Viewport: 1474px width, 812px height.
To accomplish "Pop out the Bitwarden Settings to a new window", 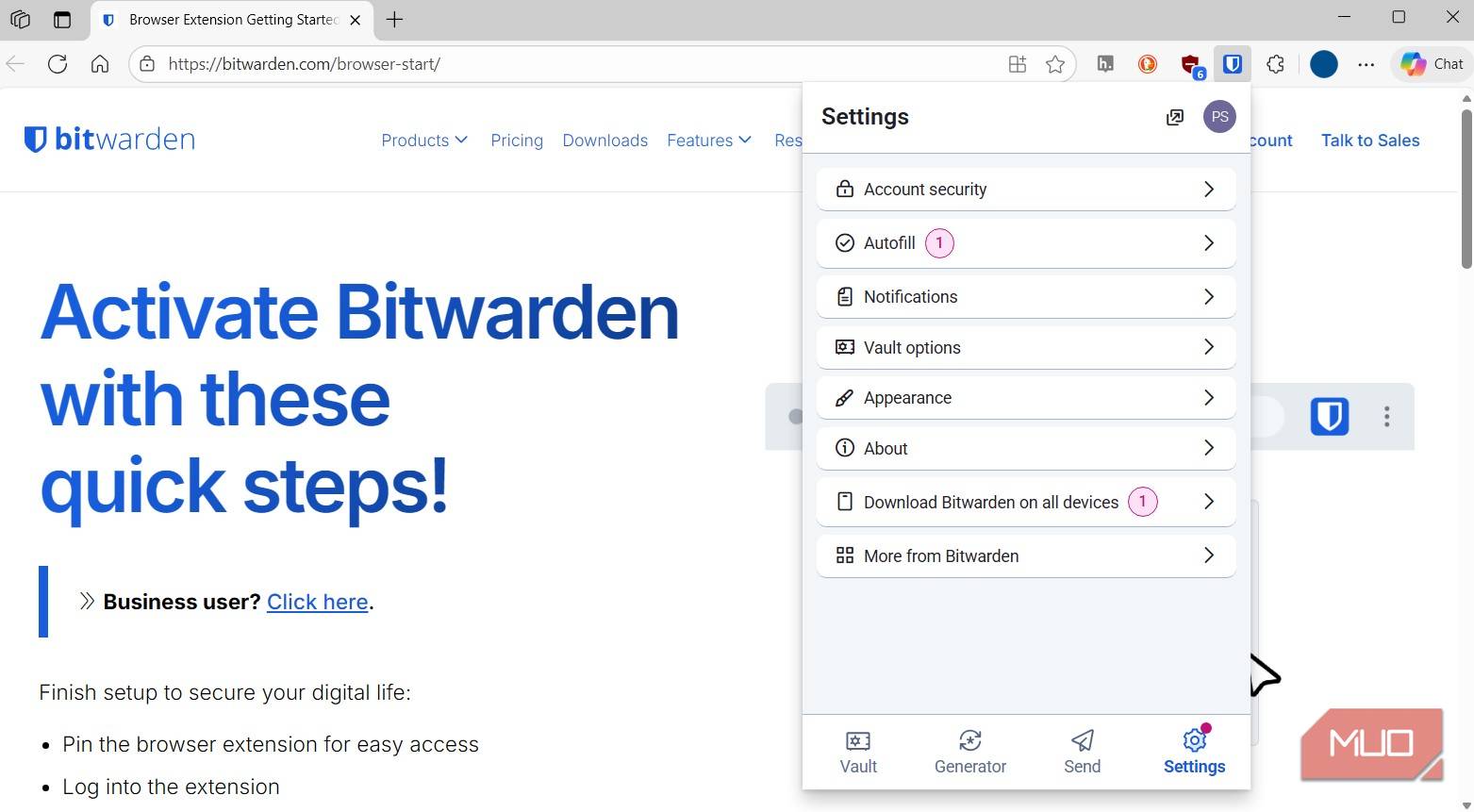I will 1175,117.
